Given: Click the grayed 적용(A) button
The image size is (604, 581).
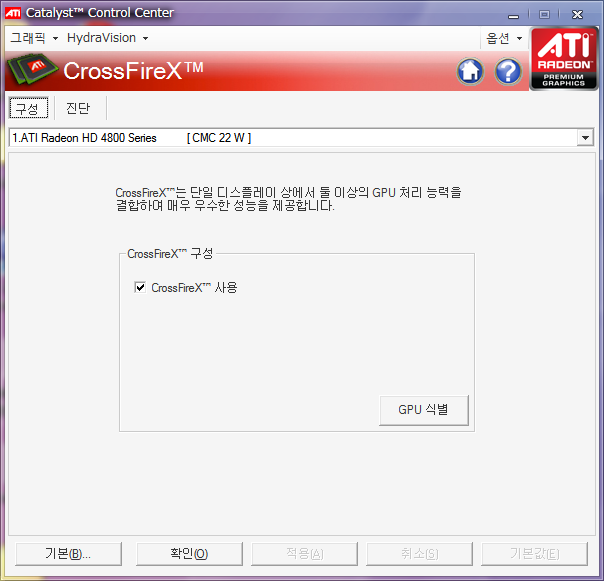Looking at the screenshot, I should (304, 554).
